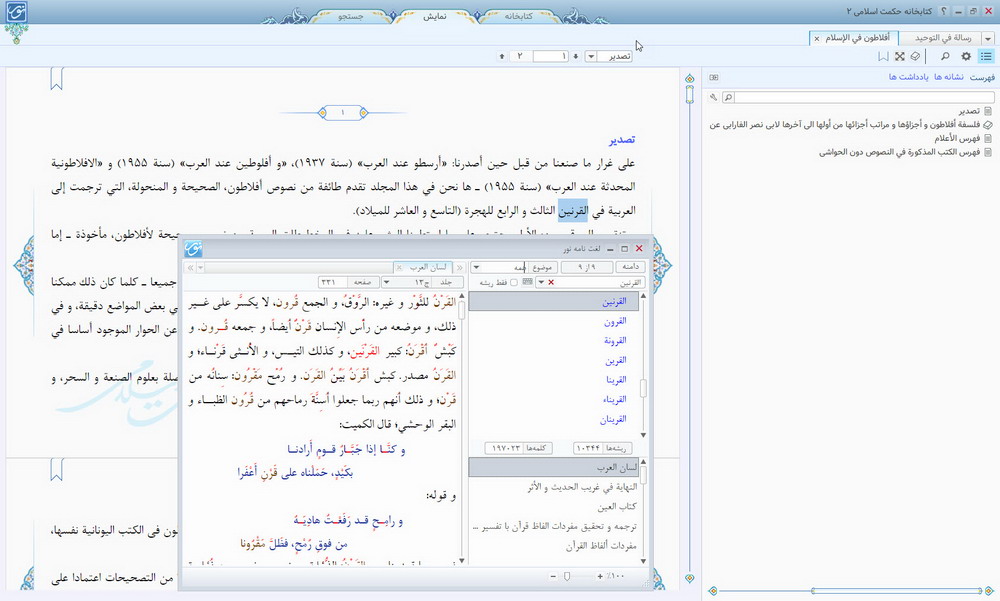This screenshot has height=601, width=1000.
Task: Open فهرس الكتب المذكورة في النصوص contents entry
Action: (x=899, y=152)
